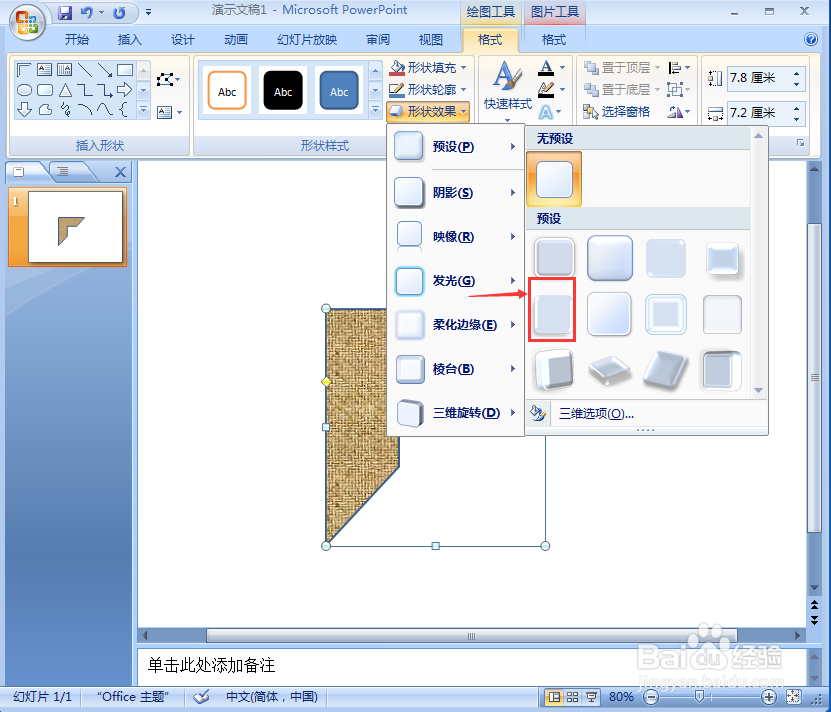Open the quick access toolbar customize arrow

(148, 12)
